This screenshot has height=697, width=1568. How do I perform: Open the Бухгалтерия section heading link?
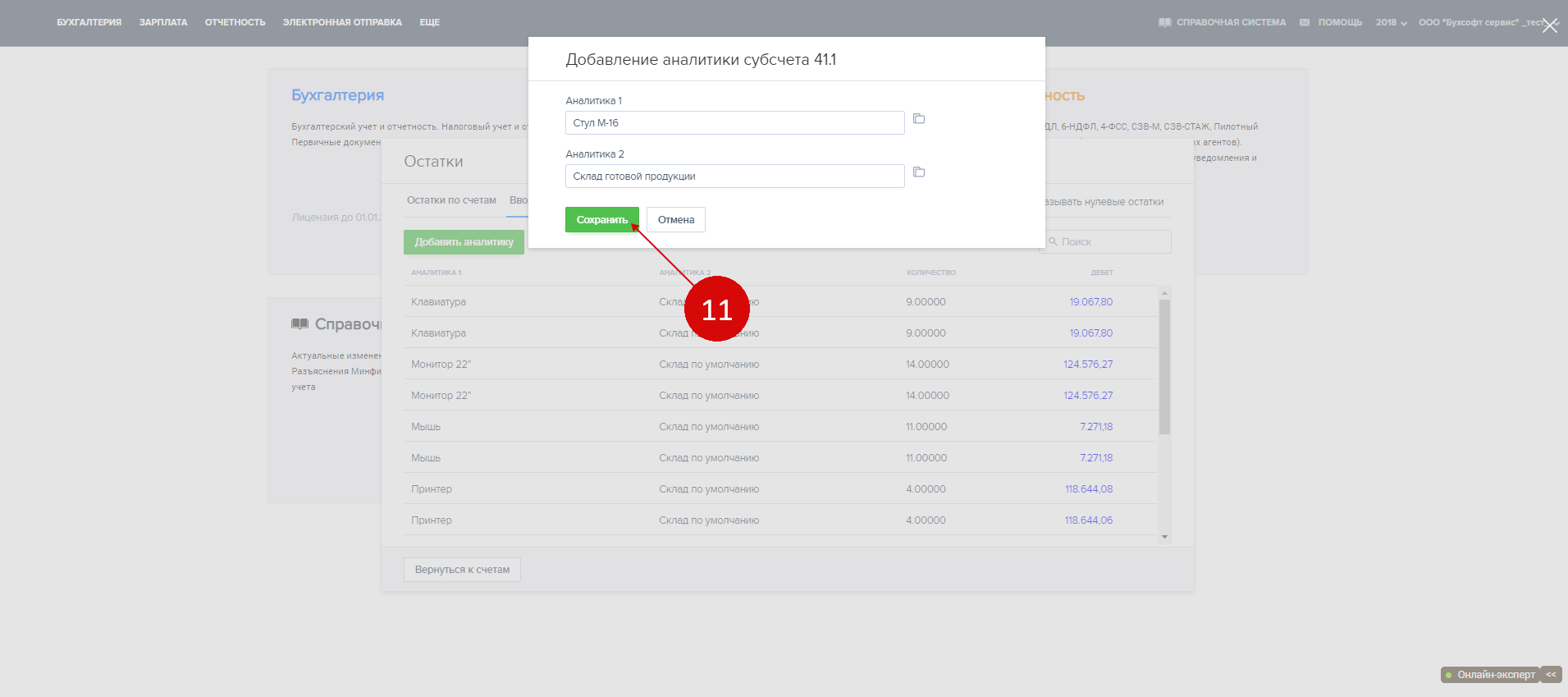click(337, 95)
